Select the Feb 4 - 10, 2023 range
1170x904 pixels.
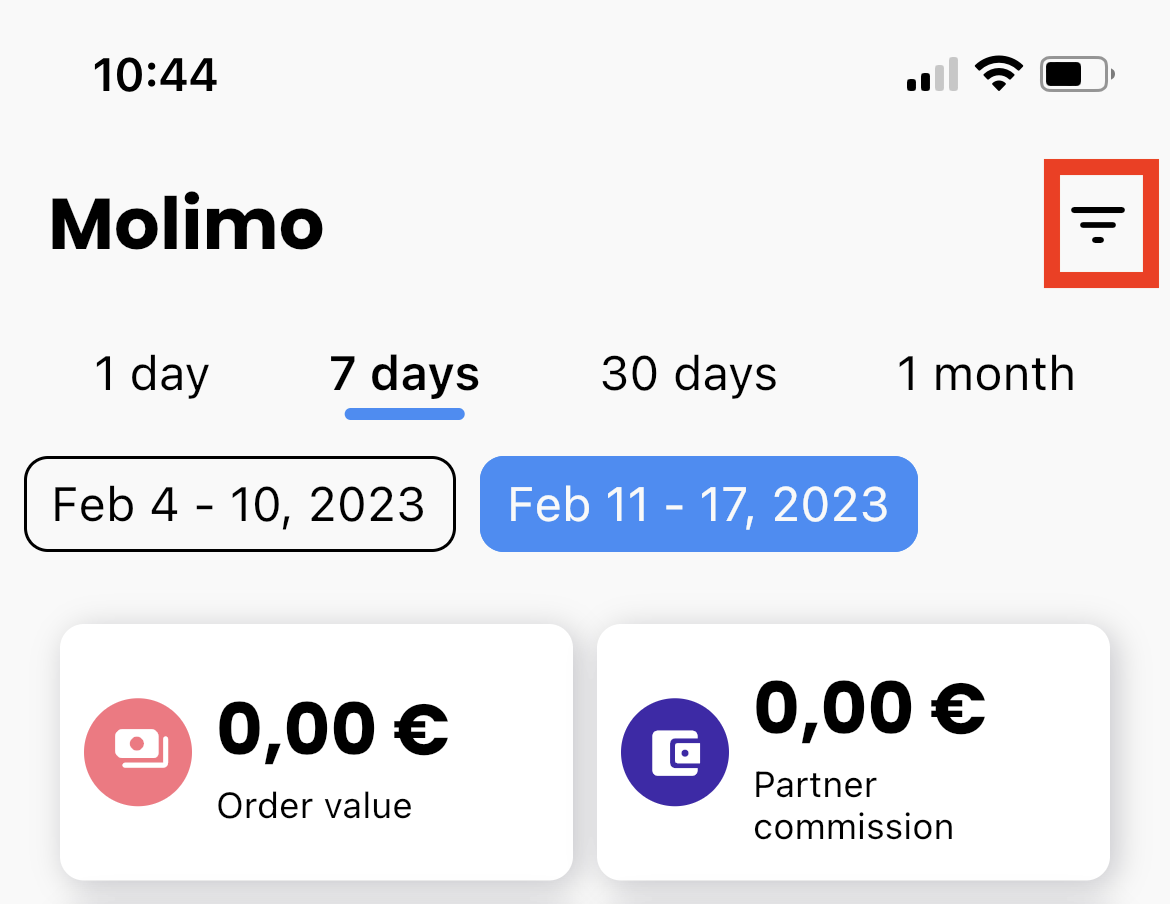(x=240, y=504)
